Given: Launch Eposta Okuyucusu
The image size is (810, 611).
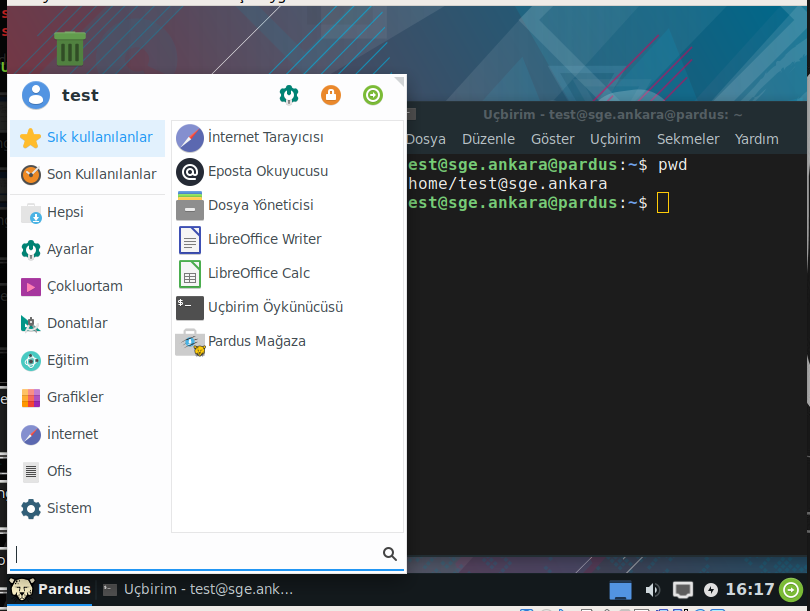Looking at the screenshot, I should 287,171.
